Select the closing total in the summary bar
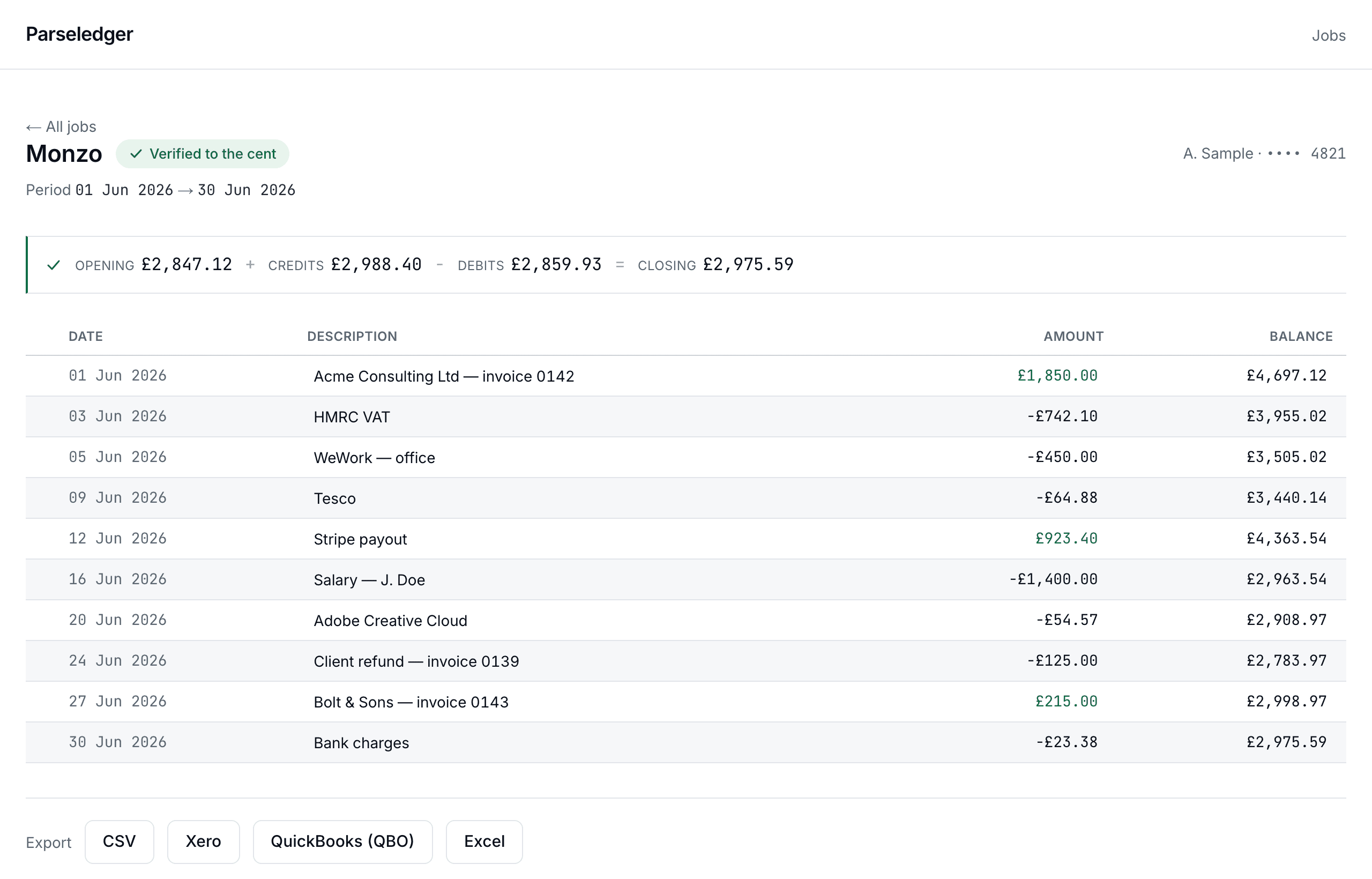This screenshot has height=879, width=1372. pos(748,264)
